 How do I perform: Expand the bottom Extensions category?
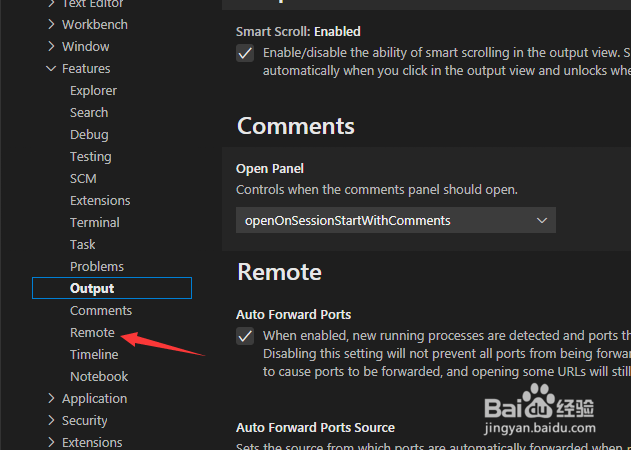51,442
